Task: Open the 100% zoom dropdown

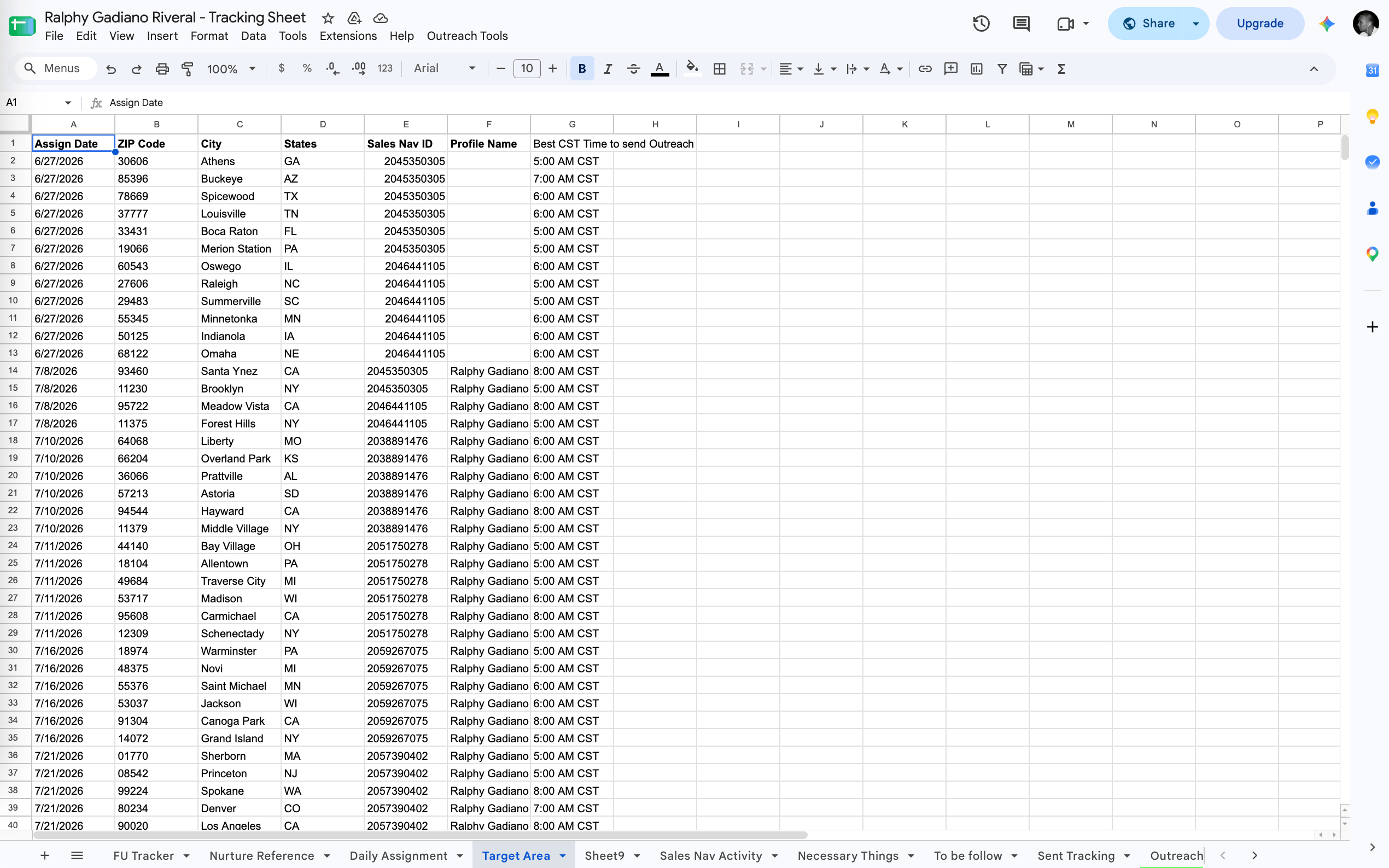Action: (x=231, y=69)
